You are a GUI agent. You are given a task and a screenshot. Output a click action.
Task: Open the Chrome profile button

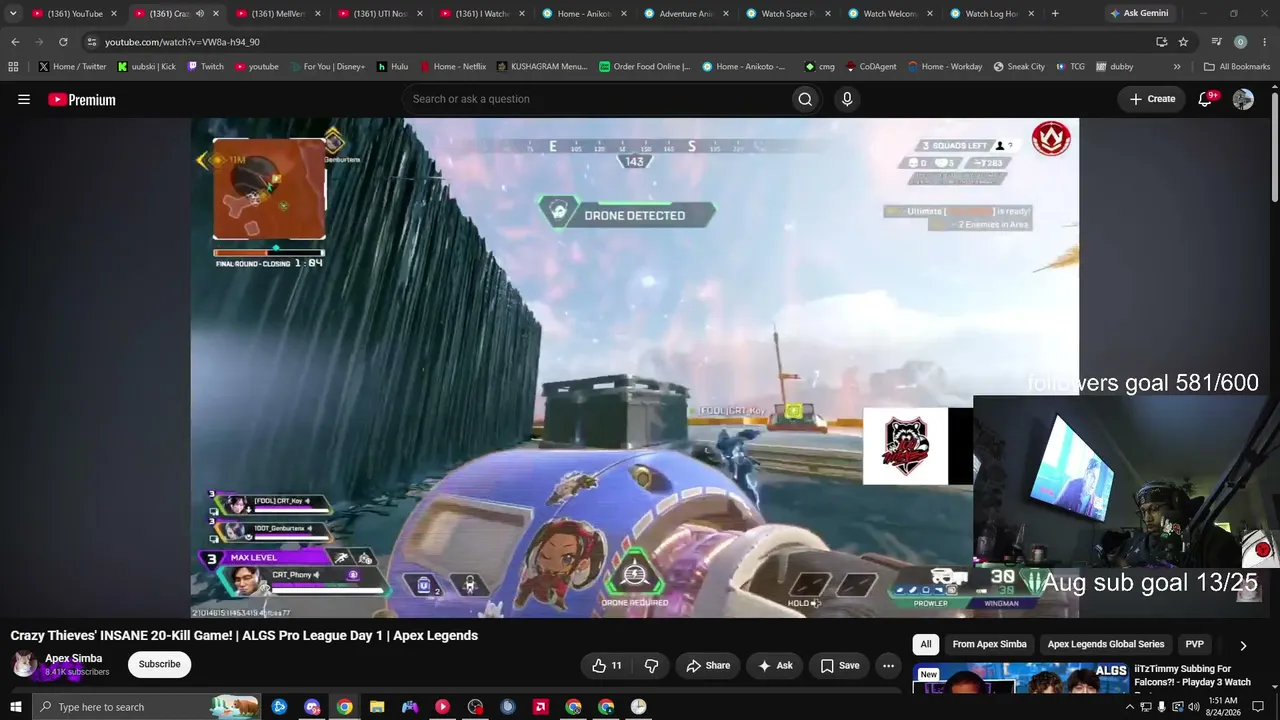(x=1240, y=42)
